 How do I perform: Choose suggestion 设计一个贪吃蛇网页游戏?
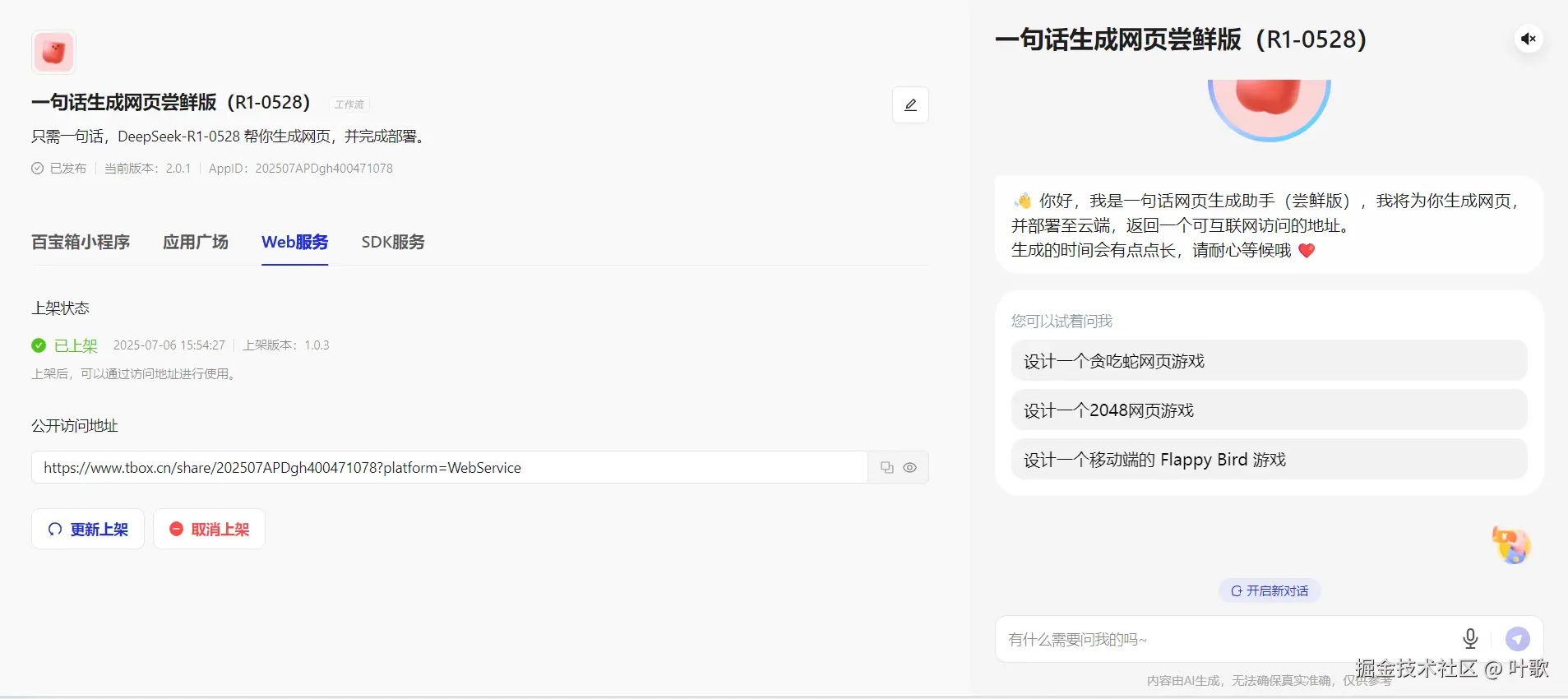(x=1269, y=360)
